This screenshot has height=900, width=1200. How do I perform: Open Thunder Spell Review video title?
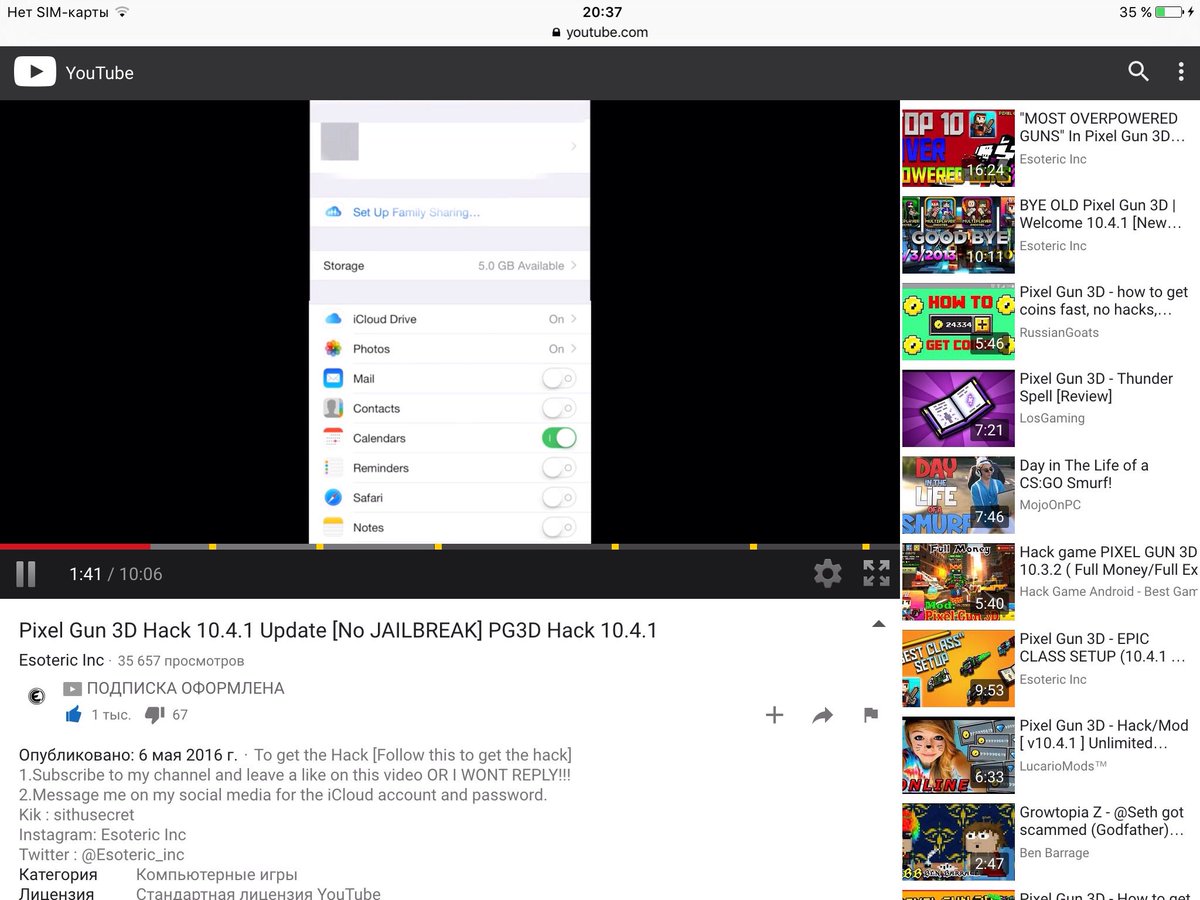click(x=1096, y=387)
